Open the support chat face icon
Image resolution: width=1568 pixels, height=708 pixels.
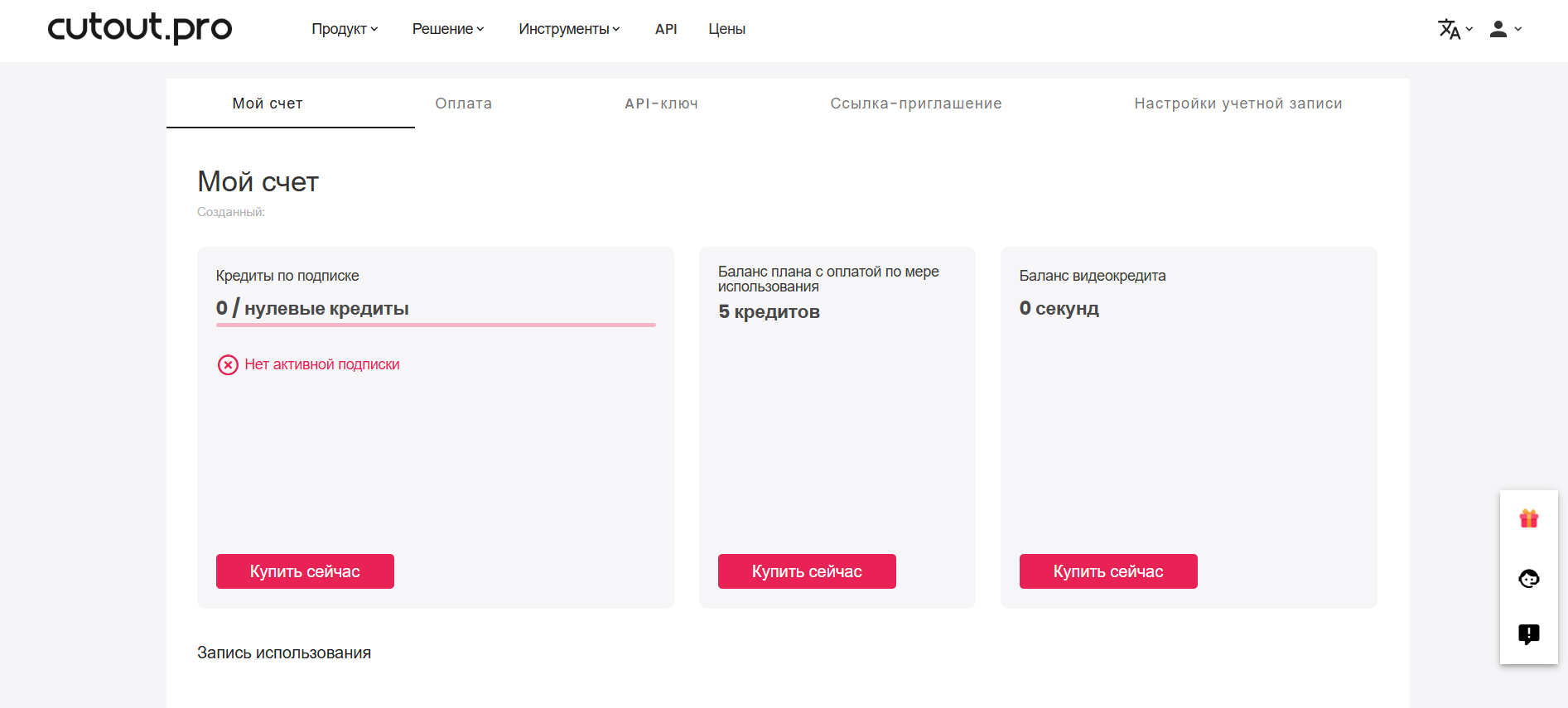coord(1529,578)
